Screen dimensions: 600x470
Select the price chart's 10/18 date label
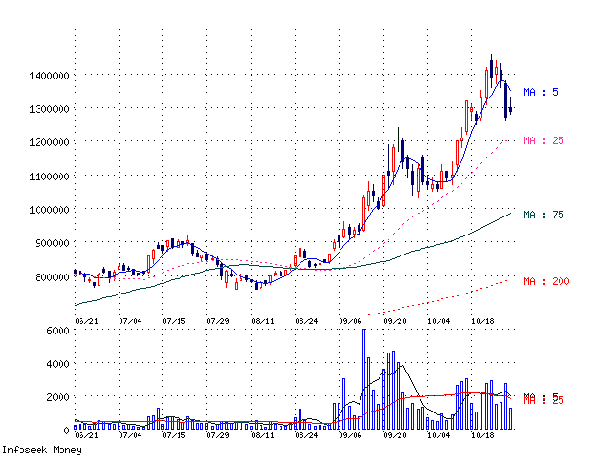[x=483, y=321]
